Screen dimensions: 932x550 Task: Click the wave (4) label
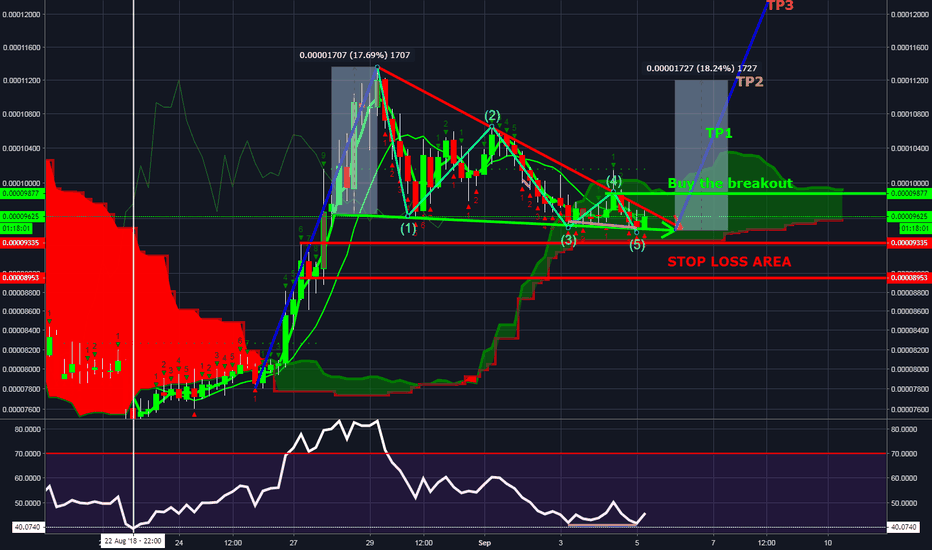click(x=614, y=181)
